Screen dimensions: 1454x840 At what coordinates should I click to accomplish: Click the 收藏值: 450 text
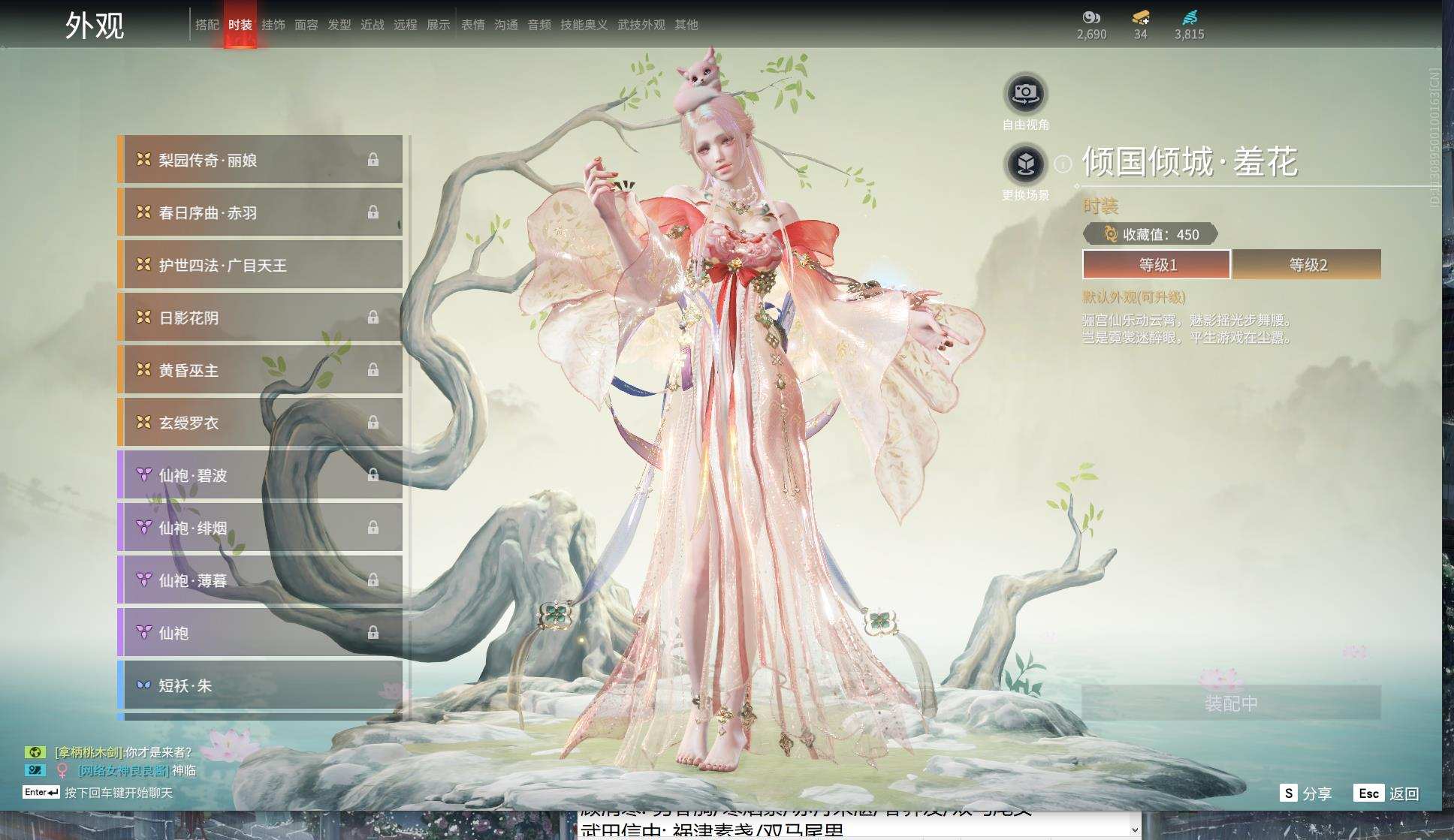1161,234
